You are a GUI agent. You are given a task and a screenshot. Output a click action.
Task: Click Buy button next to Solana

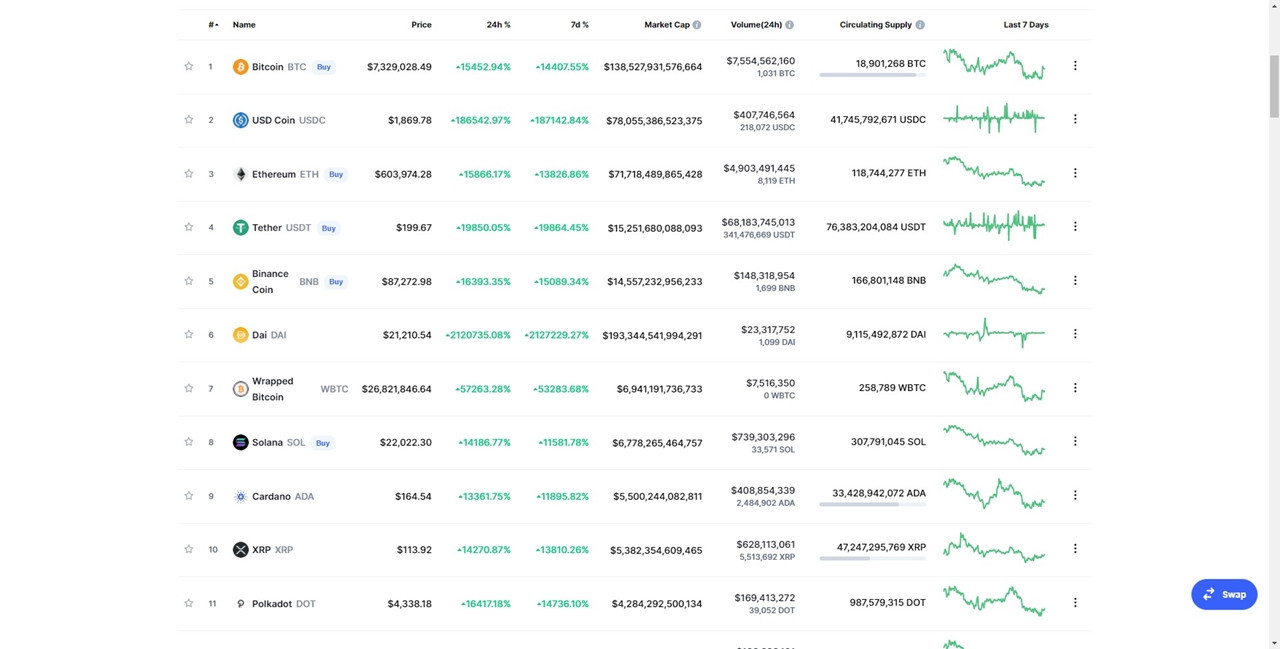tap(322, 443)
